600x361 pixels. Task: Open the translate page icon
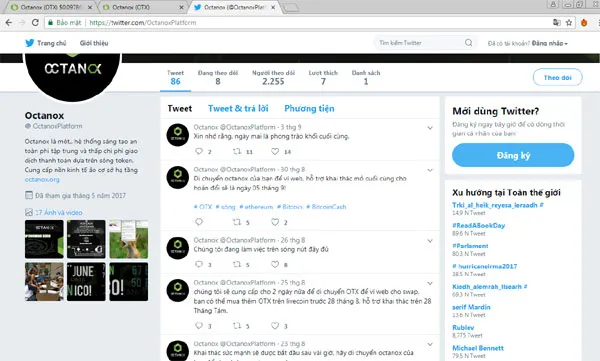(557, 23)
